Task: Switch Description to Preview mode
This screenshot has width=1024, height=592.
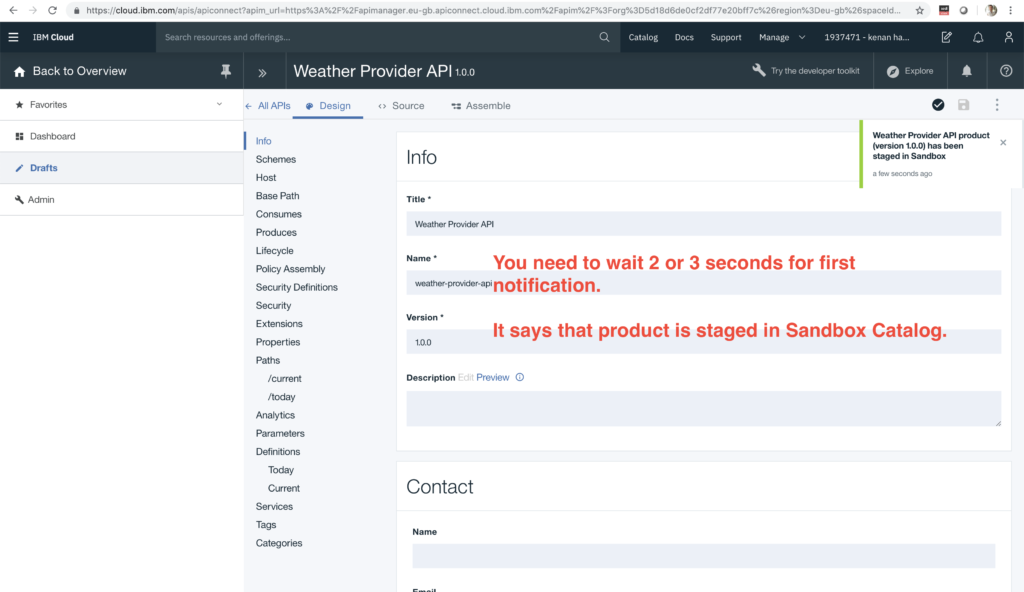Action: (492, 378)
